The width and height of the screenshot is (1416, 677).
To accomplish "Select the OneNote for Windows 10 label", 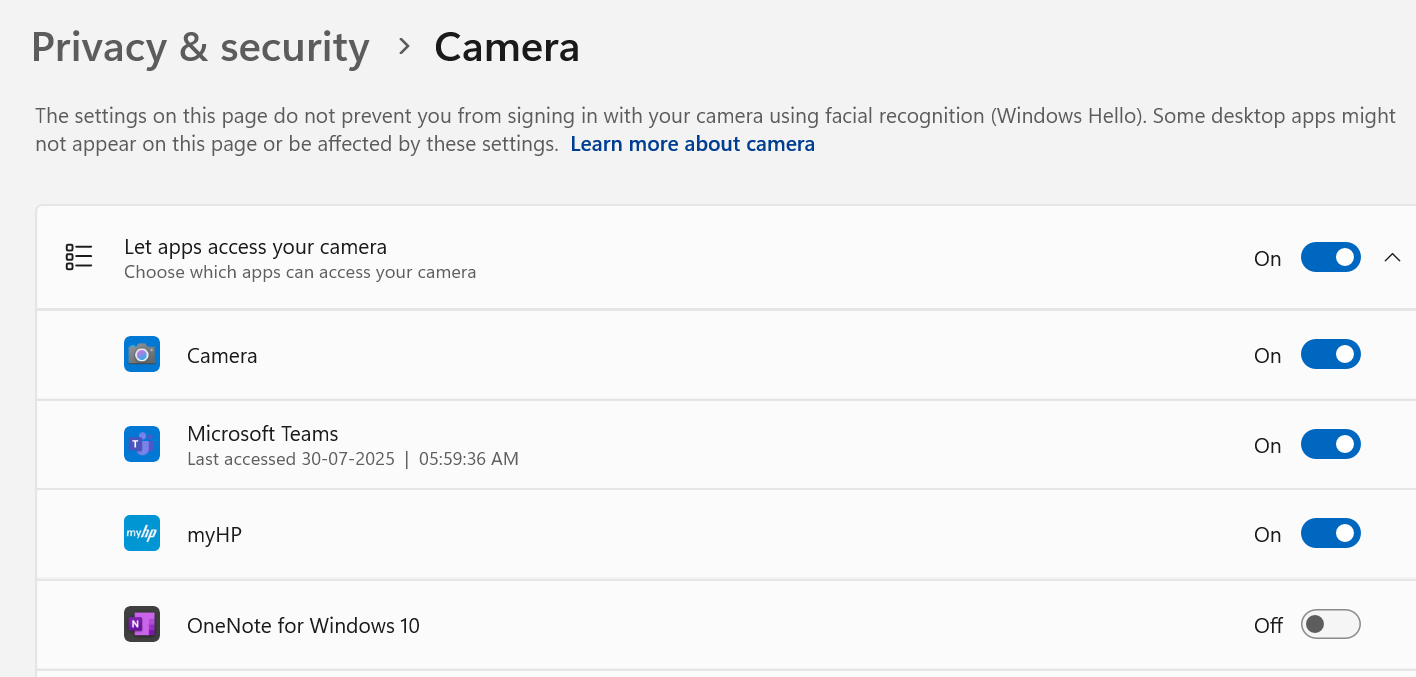I will (303, 626).
